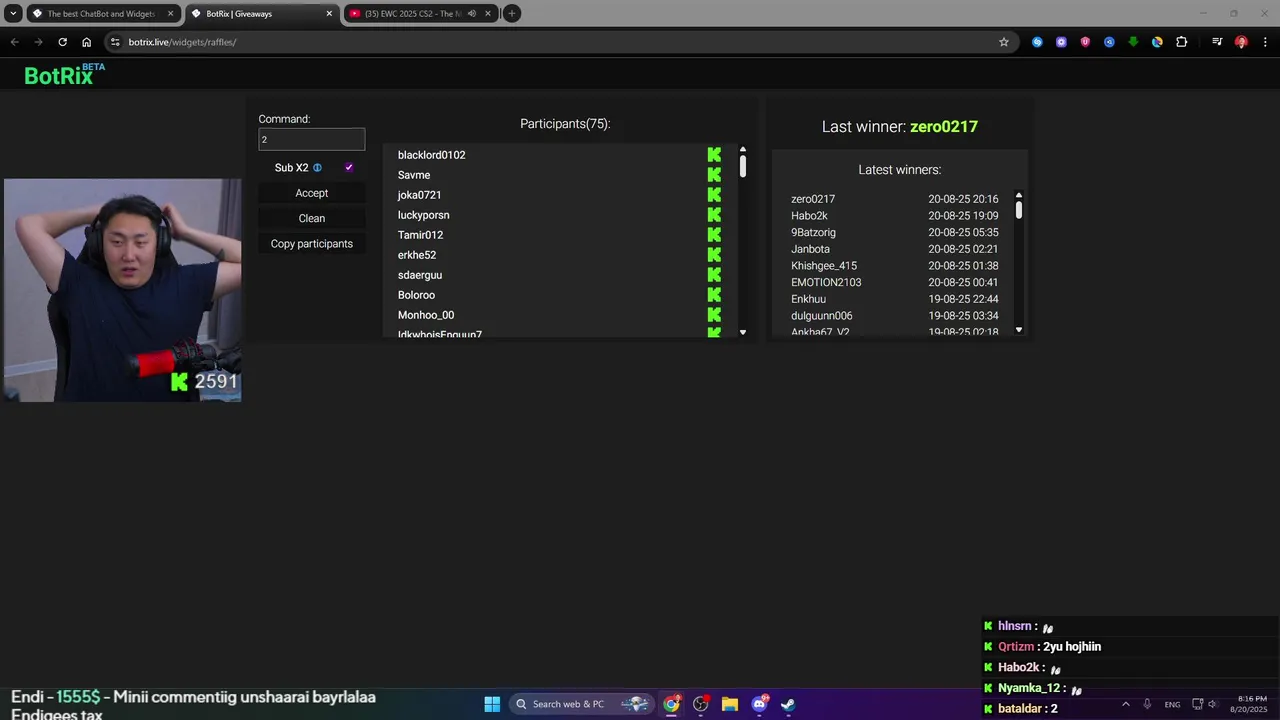Click latest winners scroll-down arrow

click(1019, 329)
